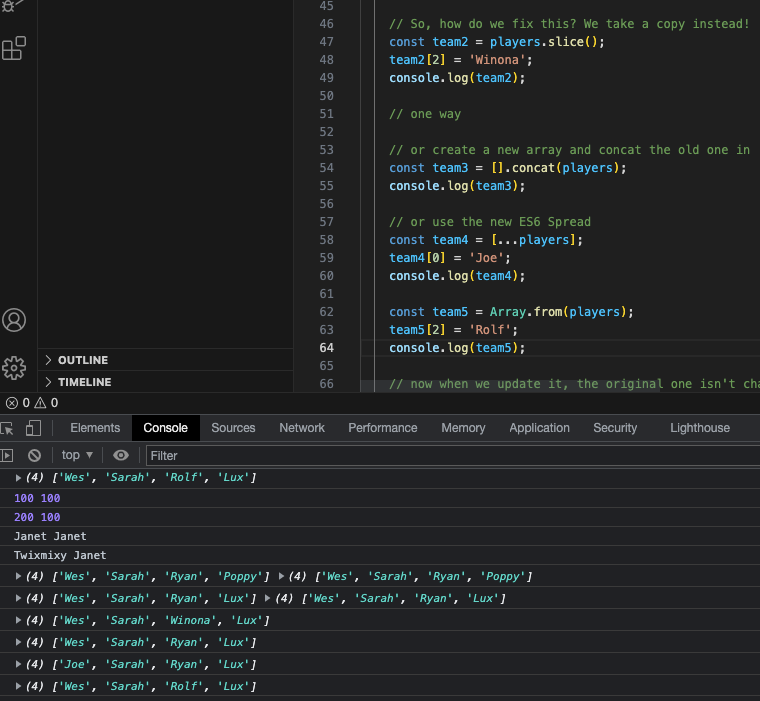Toggle the device toolbar emulation
Image resolution: width=760 pixels, height=701 pixels.
[33, 428]
